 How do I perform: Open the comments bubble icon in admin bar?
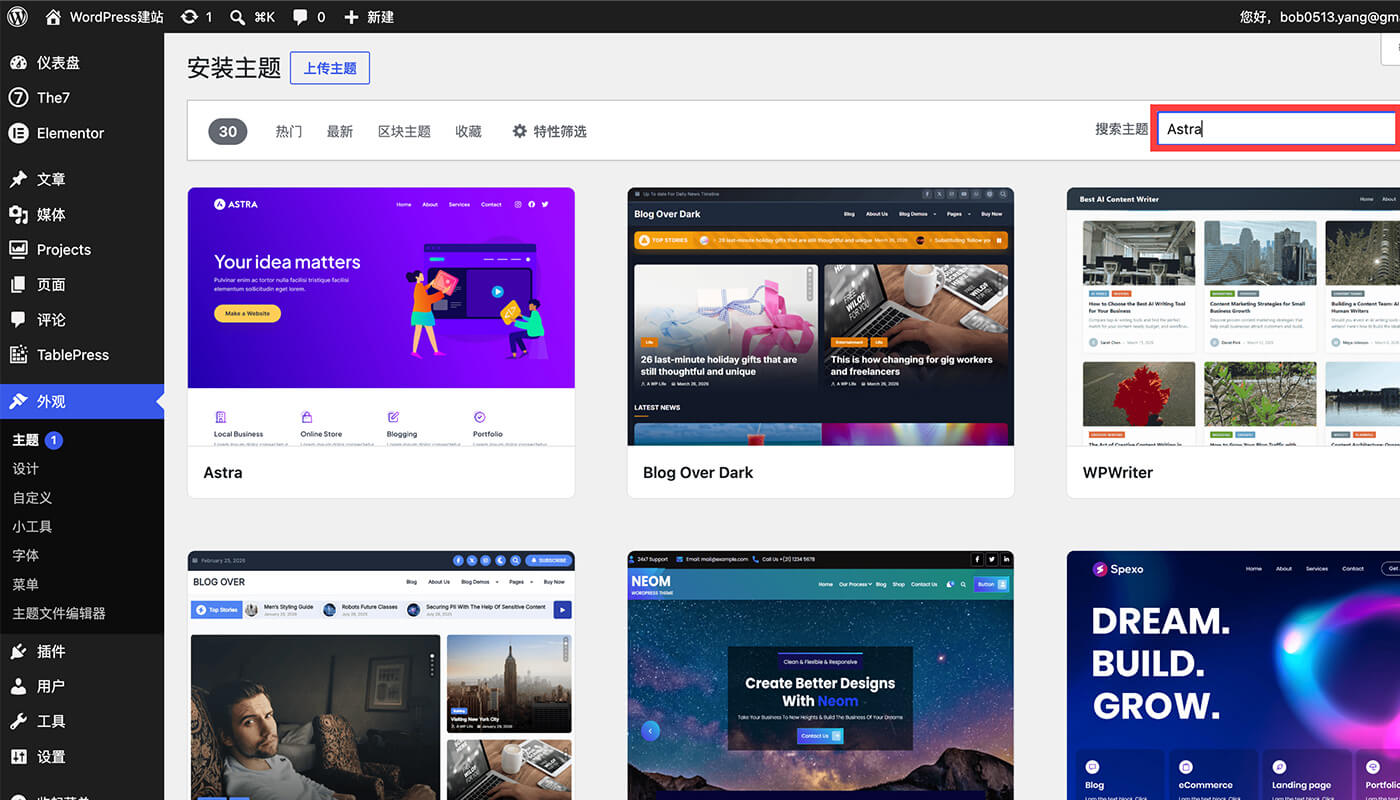(300, 17)
